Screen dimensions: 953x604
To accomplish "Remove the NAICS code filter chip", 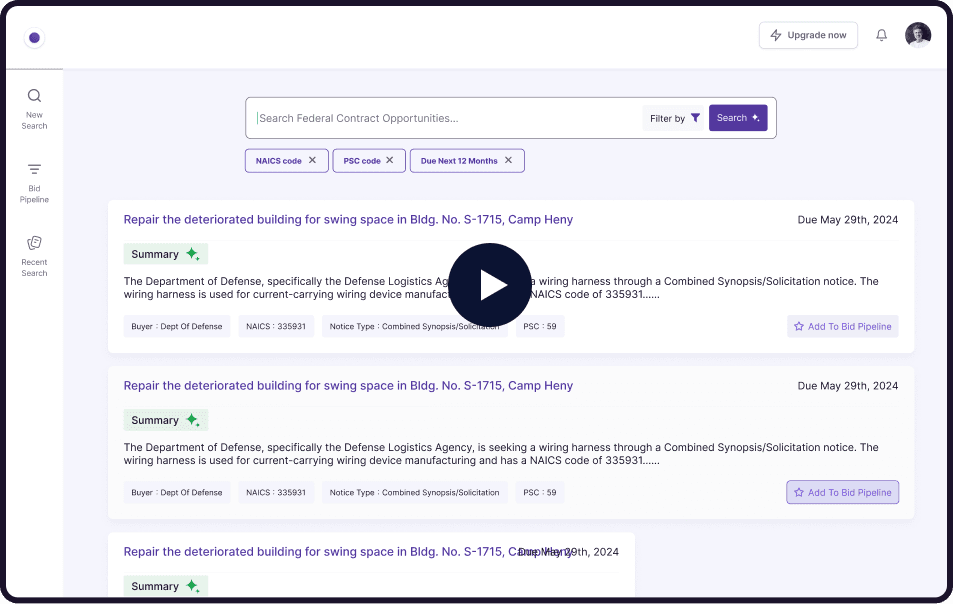I will coord(312,160).
